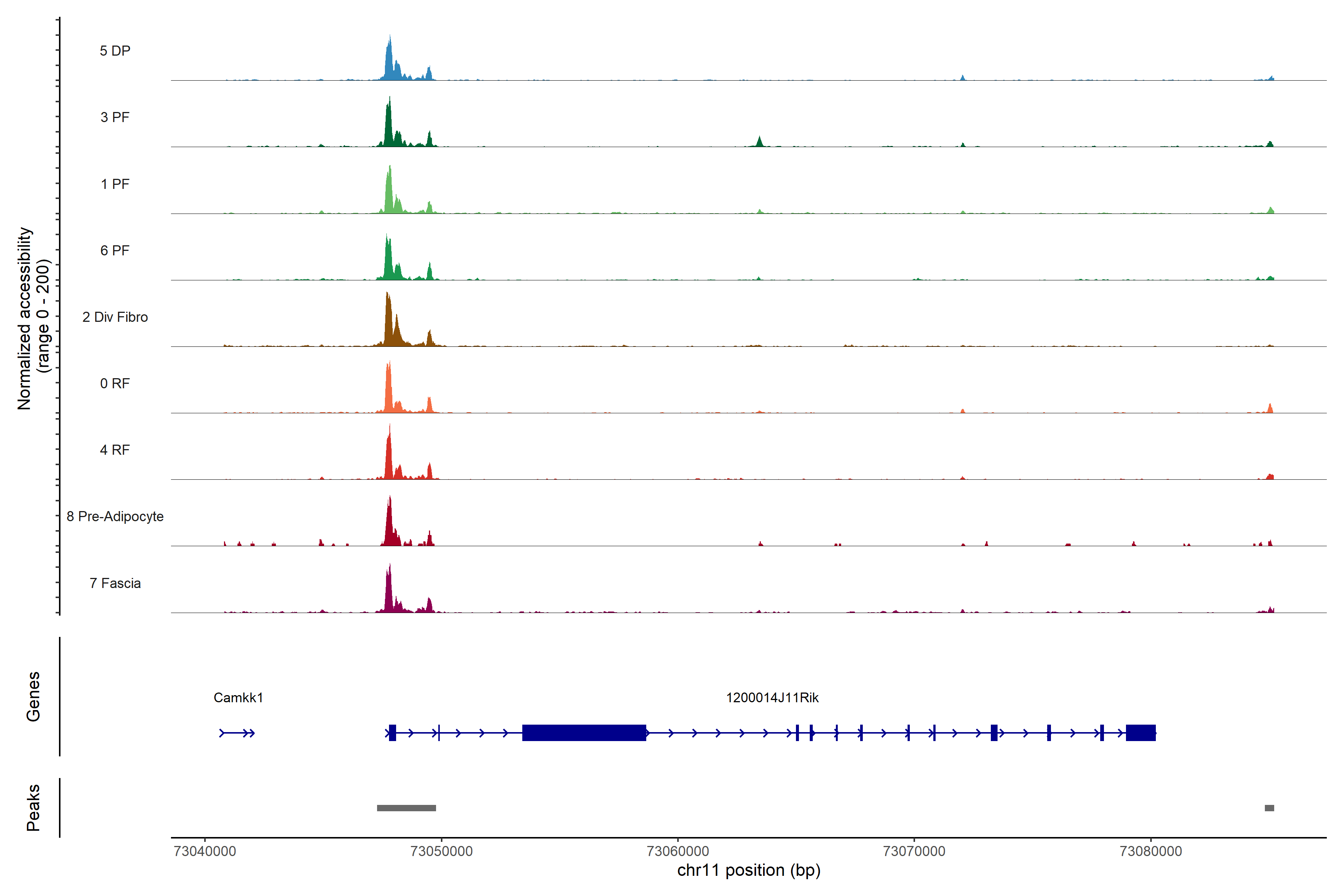Click the Camkk1 gene arrow annotation
This screenshot has width=1344, height=896.
click(x=237, y=733)
